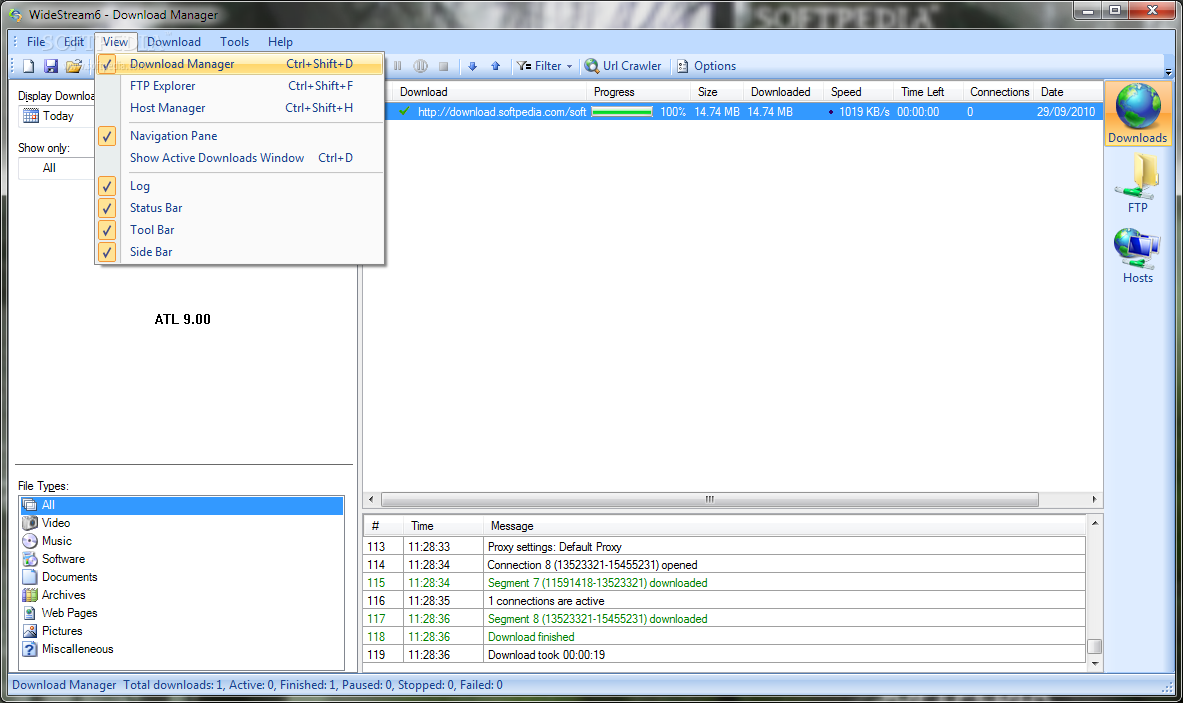Click the Pause download toolbar icon
This screenshot has height=703, width=1183.
tap(398, 66)
